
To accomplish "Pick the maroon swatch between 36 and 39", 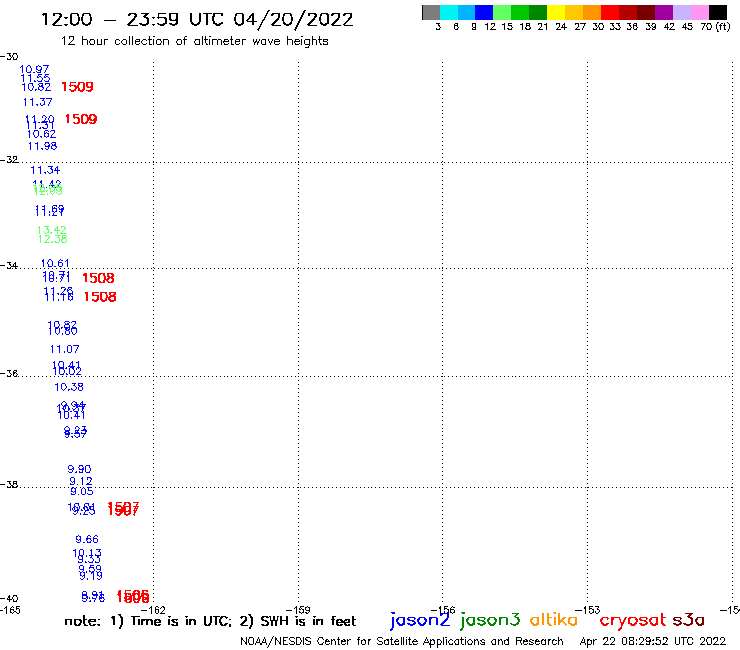I will pos(646,12).
